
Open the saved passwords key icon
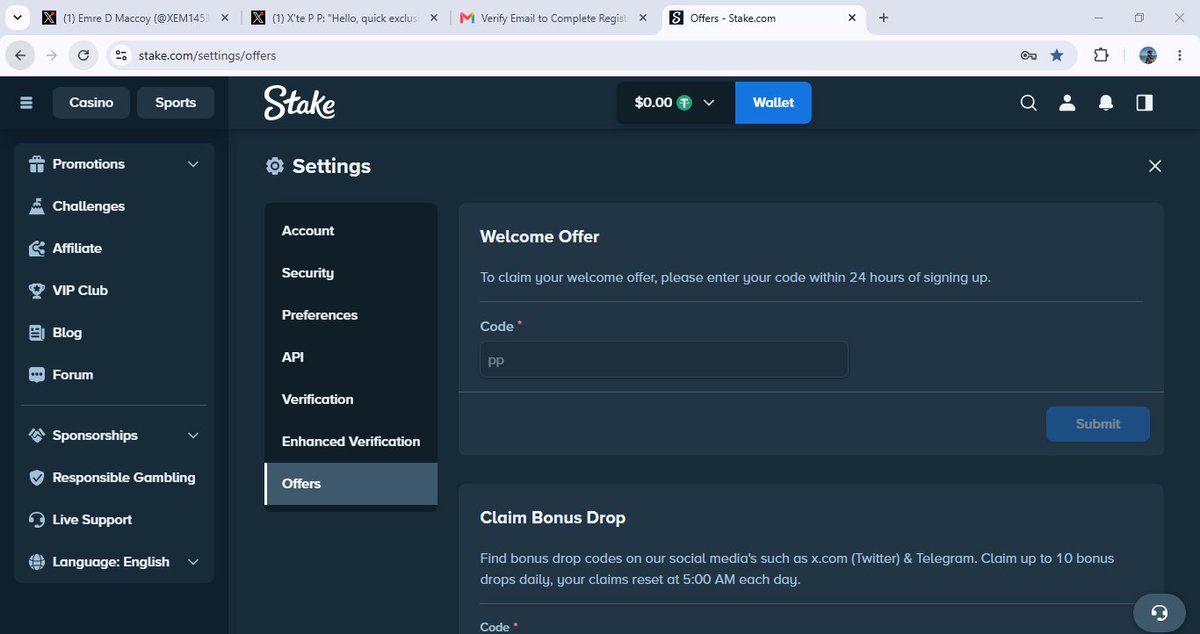pos(1028,56)
